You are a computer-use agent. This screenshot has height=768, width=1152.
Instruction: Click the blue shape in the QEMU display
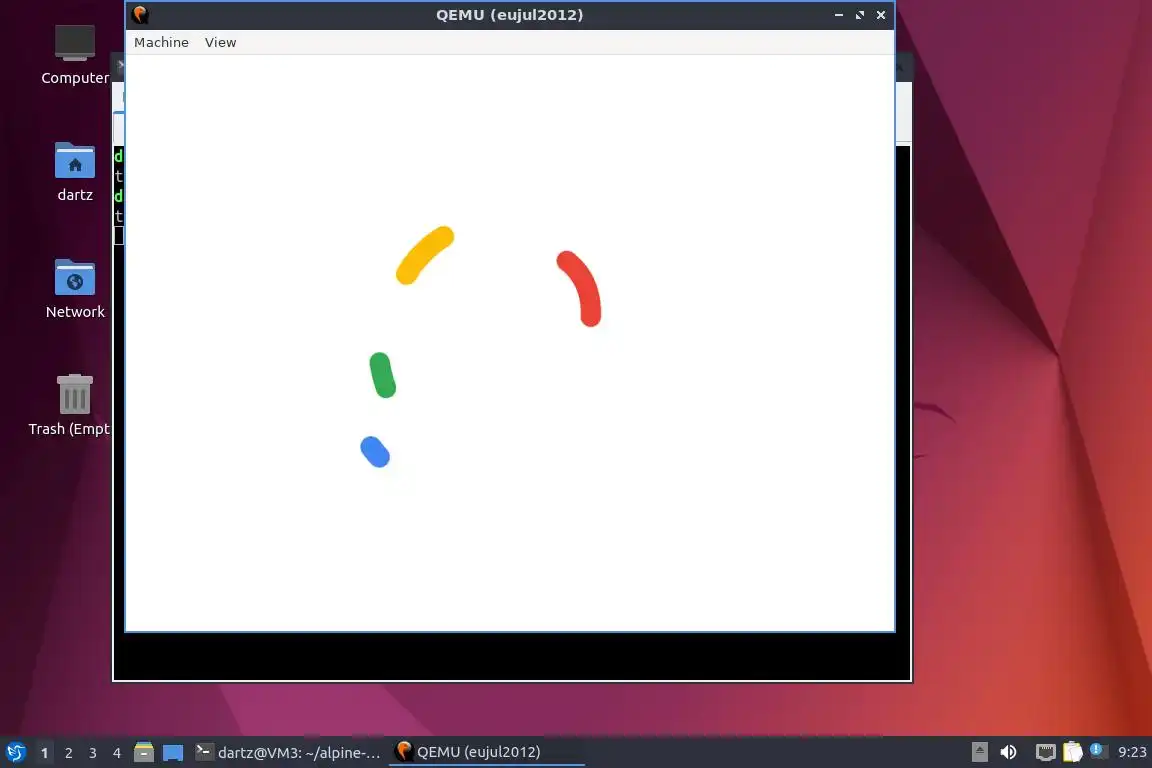pyautogui.click(x=375, y=452)
